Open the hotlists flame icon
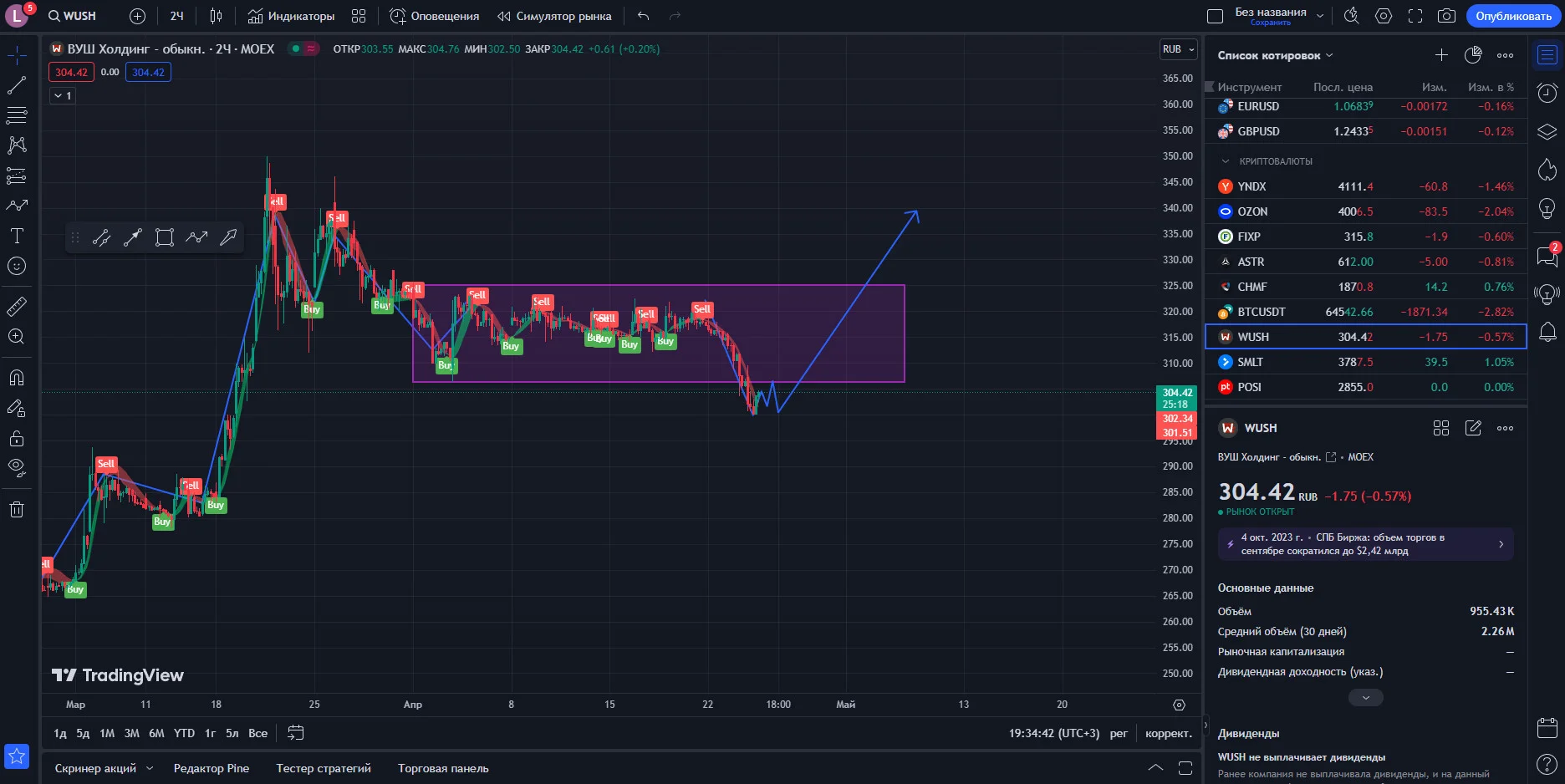Viewport: 1565px width, 784px height. tap(1547, 170)
